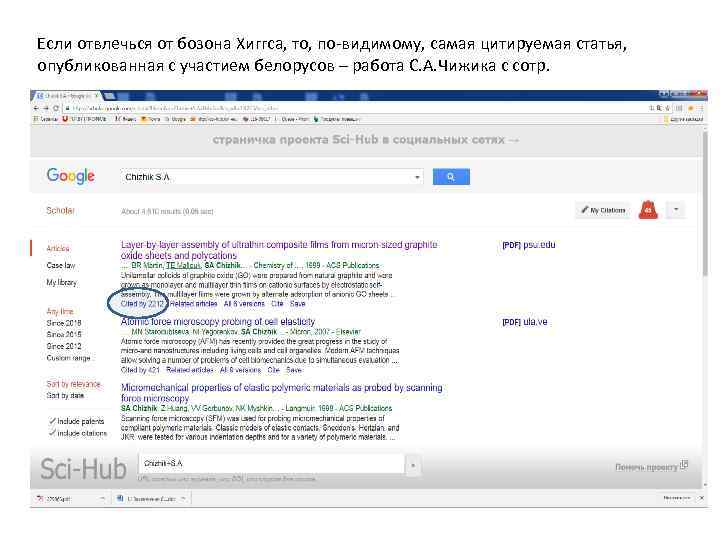
Task: Open author link TE Mallouk
Action: (183, 265)
